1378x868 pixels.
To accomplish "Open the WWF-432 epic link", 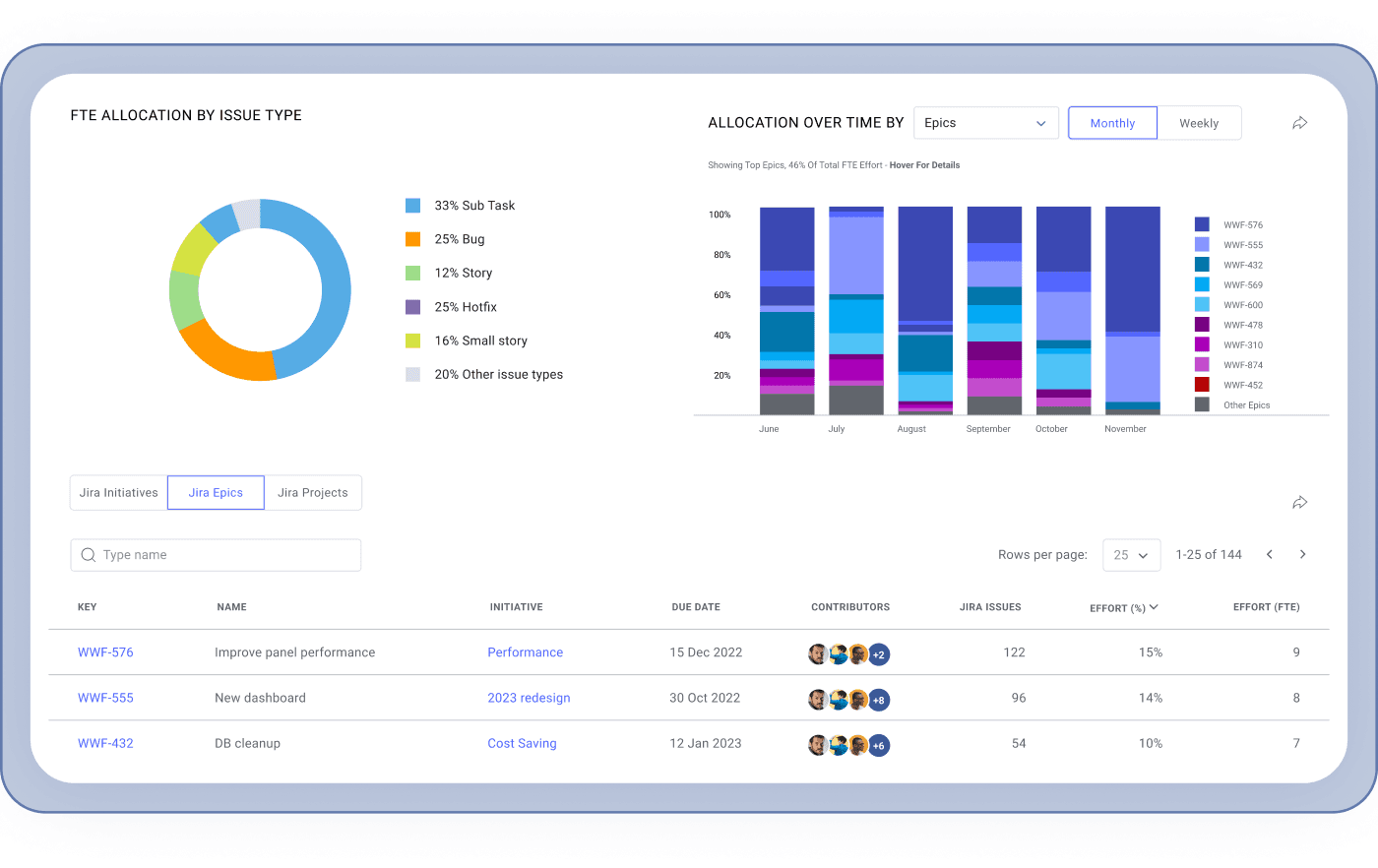I will pos(105,743).
